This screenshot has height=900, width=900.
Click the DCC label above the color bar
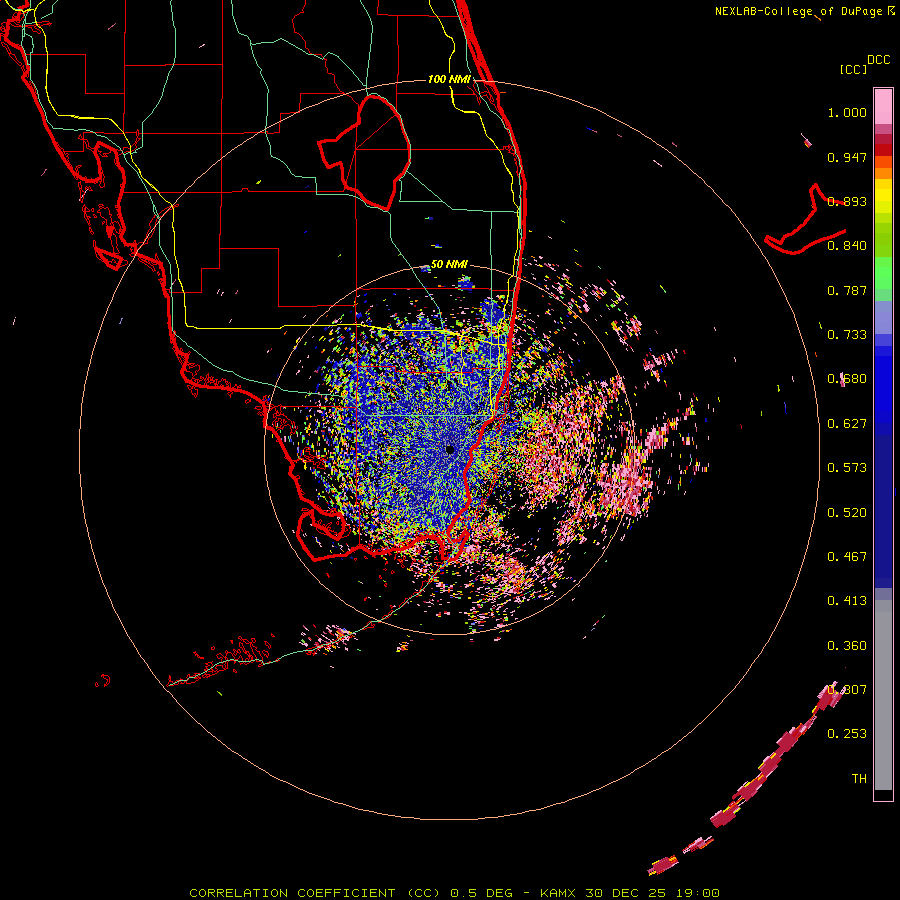(879, 60)
